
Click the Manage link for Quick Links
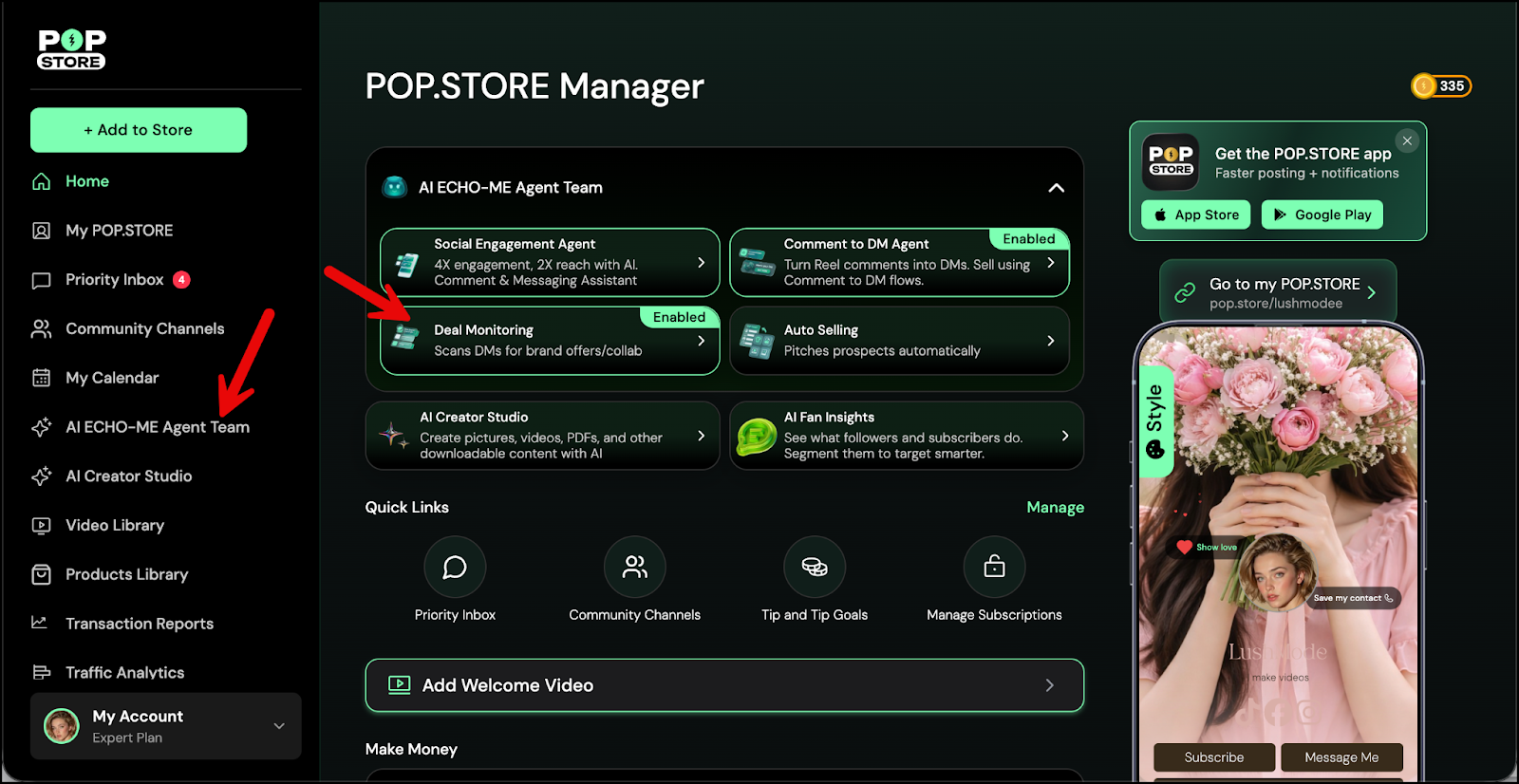[x=1055, y=508]
